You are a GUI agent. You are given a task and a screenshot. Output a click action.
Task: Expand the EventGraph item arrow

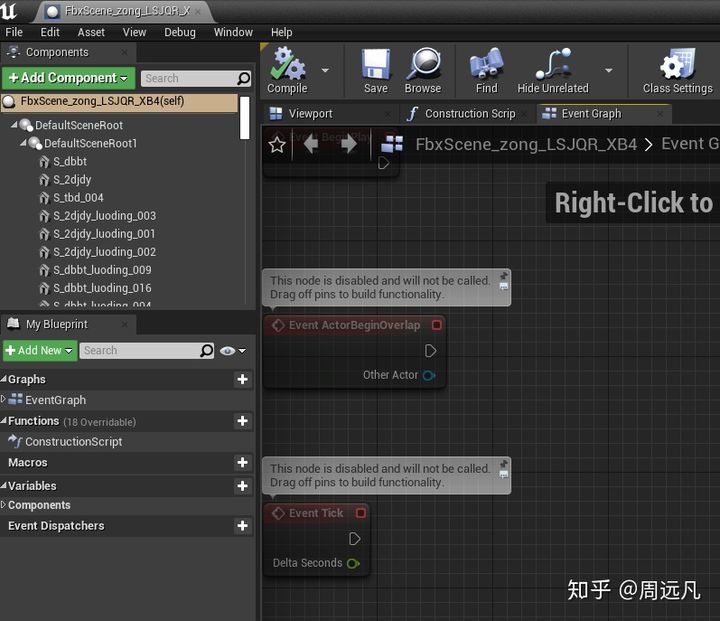(x=4, y=399)
